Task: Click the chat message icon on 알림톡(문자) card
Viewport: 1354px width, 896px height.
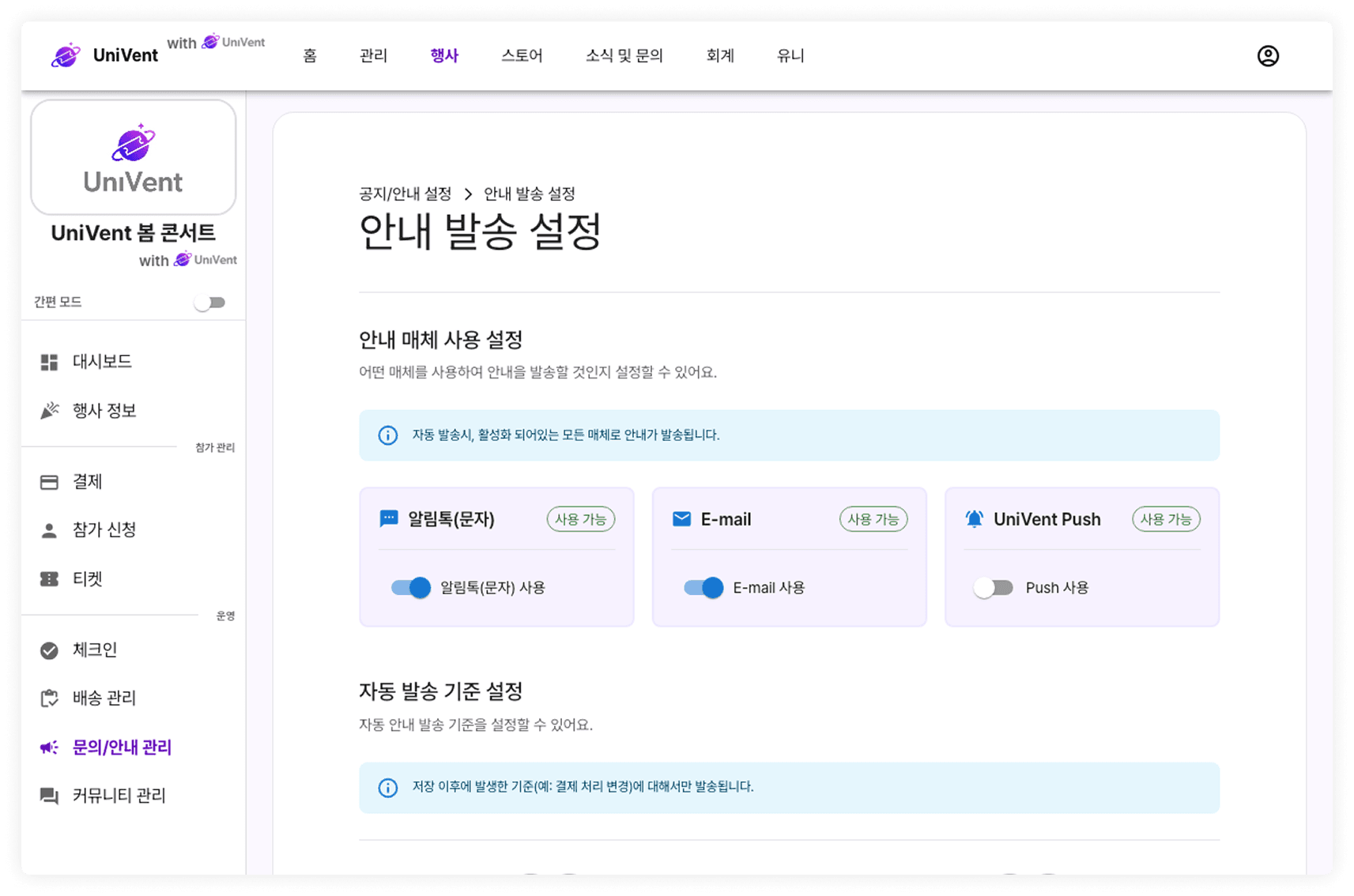Action: tap(389, 519)
